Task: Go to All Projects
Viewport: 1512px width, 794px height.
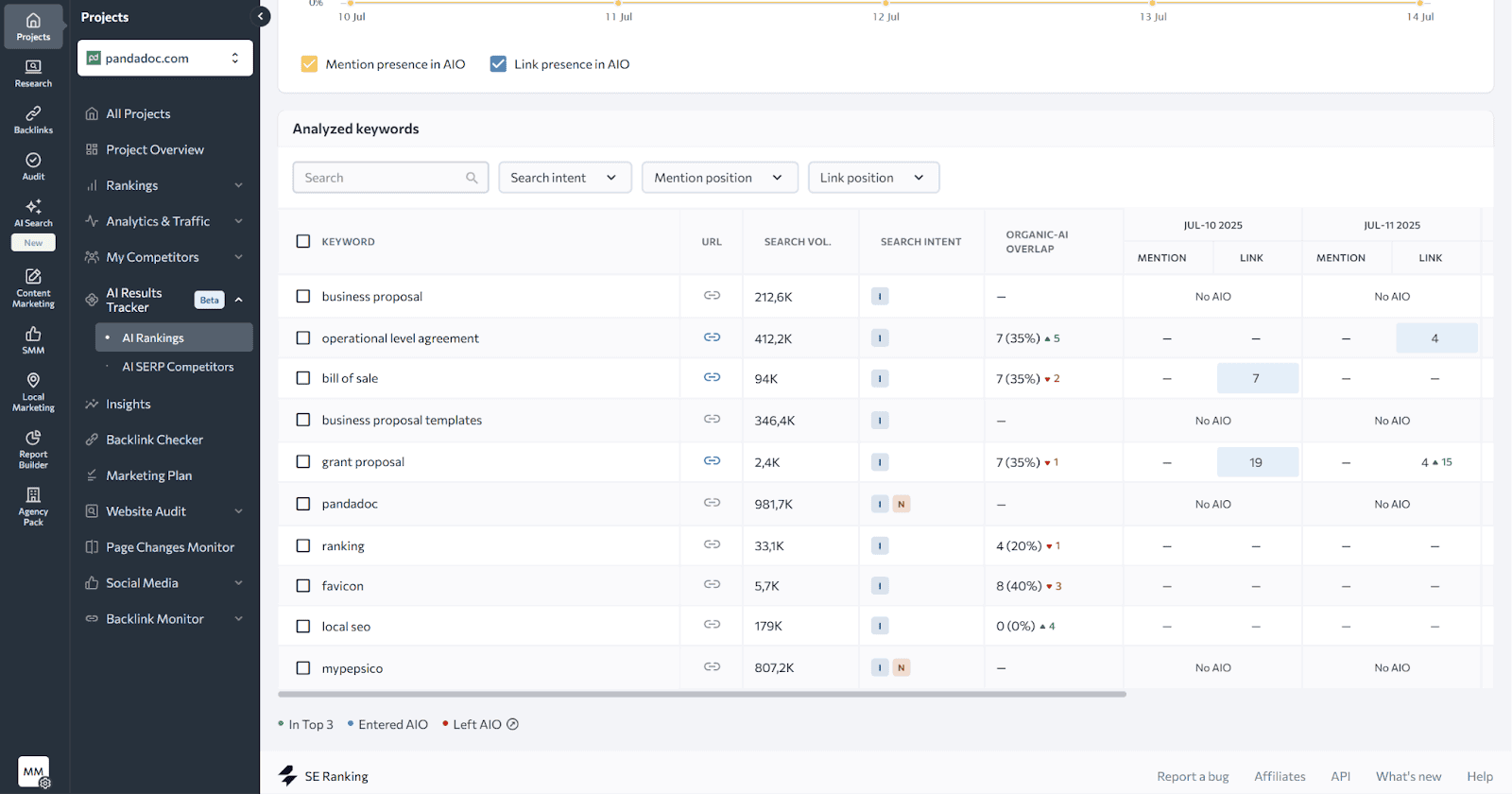Action: pyautogui.click(x=138, y=113)
